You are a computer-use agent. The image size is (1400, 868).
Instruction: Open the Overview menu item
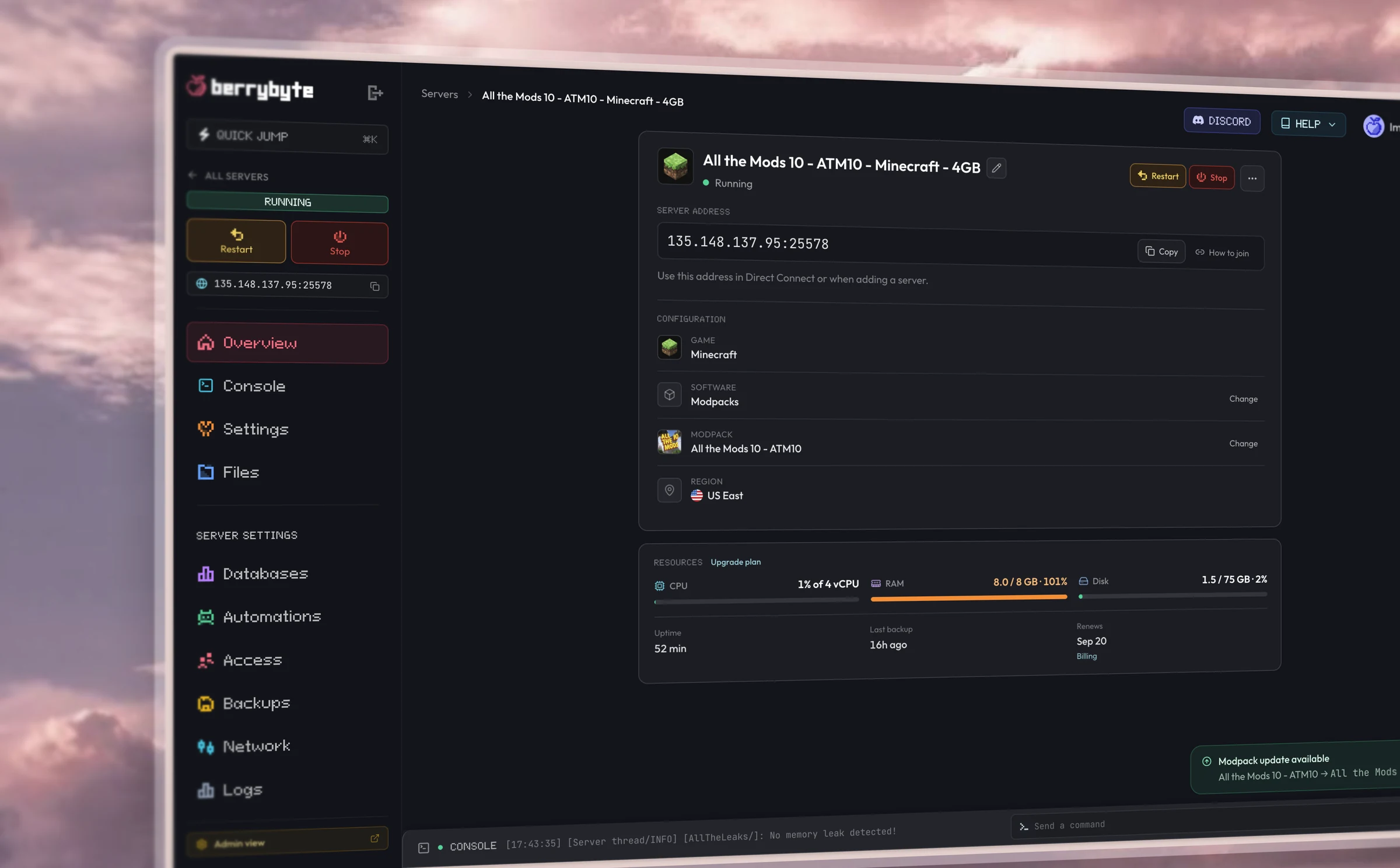[288, 343]
